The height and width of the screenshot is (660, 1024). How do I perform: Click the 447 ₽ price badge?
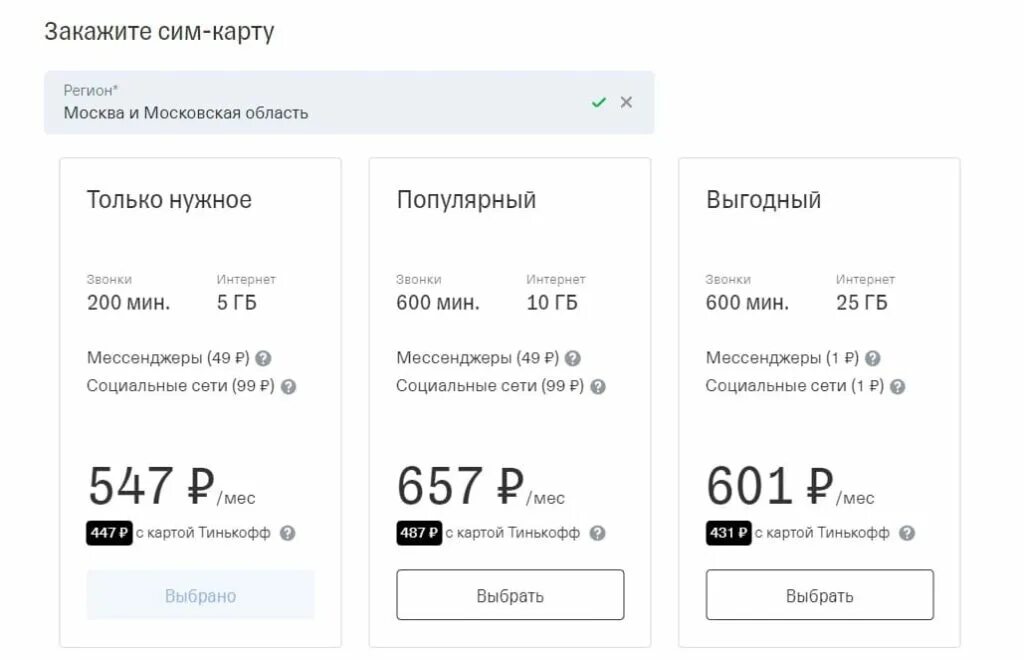click(x=109, y=533)
